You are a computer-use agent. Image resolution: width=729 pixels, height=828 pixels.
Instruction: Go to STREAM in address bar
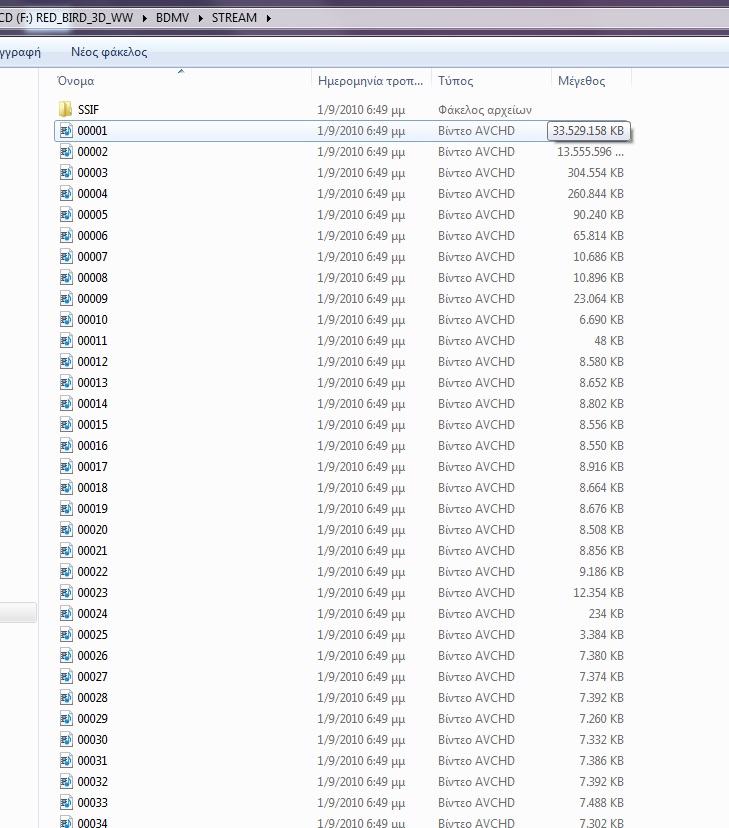point(234,17)
